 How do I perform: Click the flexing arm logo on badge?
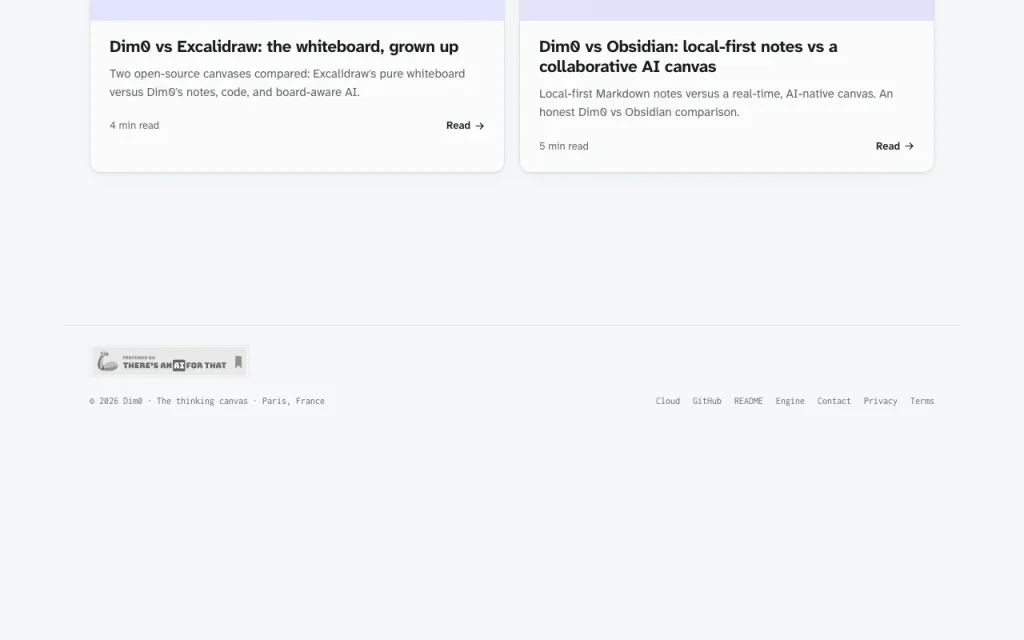pyautogui.click(x=107, y=361)
